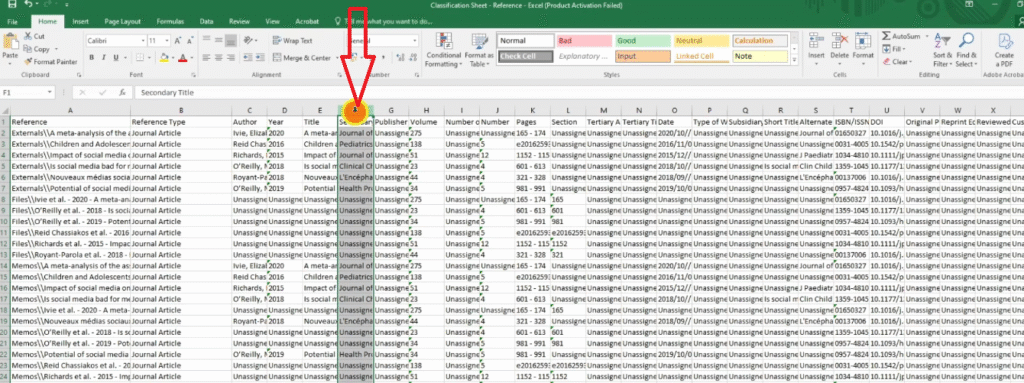This screenshot has height=383, width=1024.
Task: Click AutoSum sigma button
Action: click(x=901, y=36)
